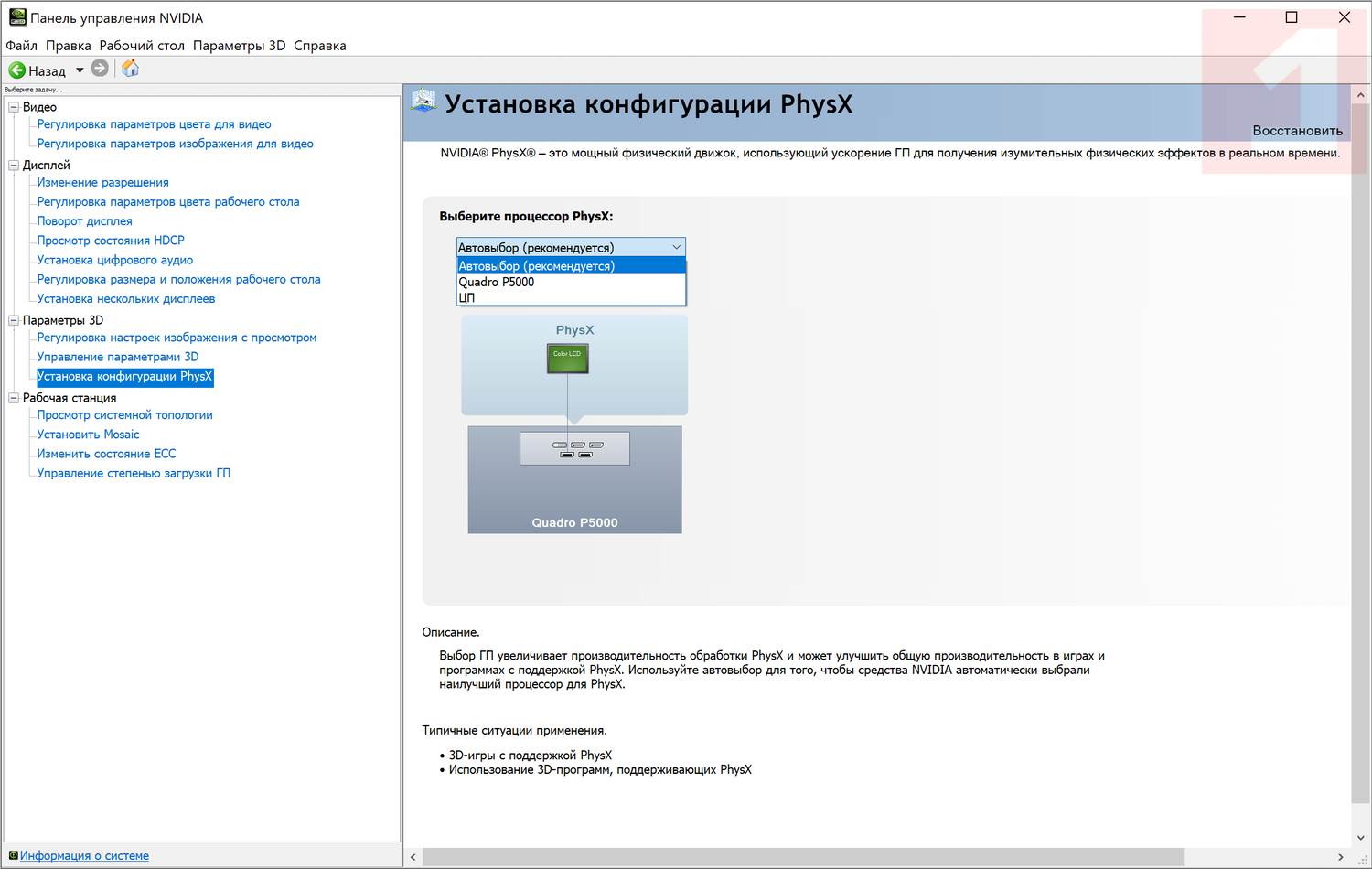Screen dimensions: 1372x869
Task: Click the vertical scrollbar up arrow
Action: 1361,95
